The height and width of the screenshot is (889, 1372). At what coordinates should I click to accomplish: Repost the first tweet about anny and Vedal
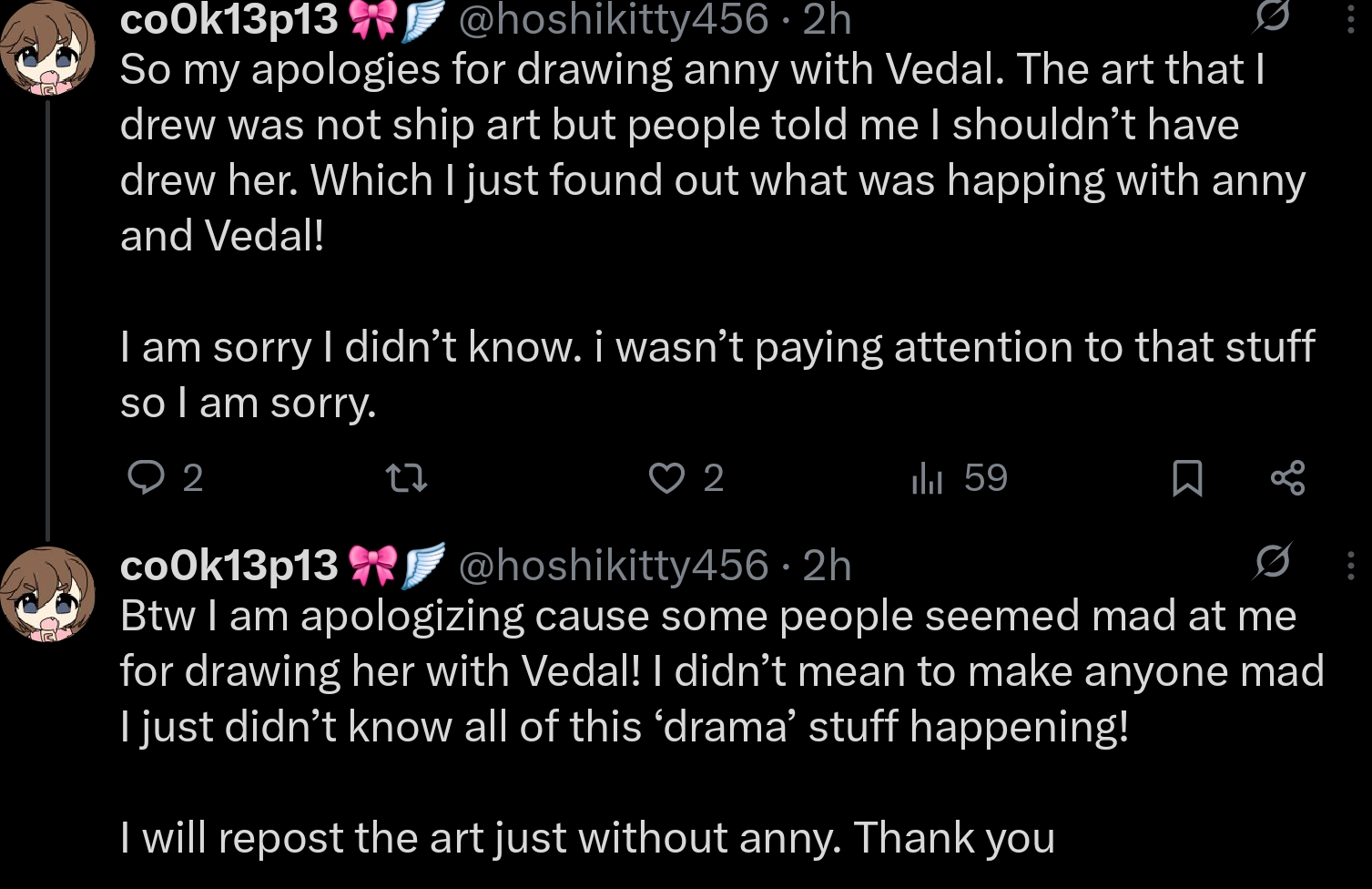click(406, 477)
